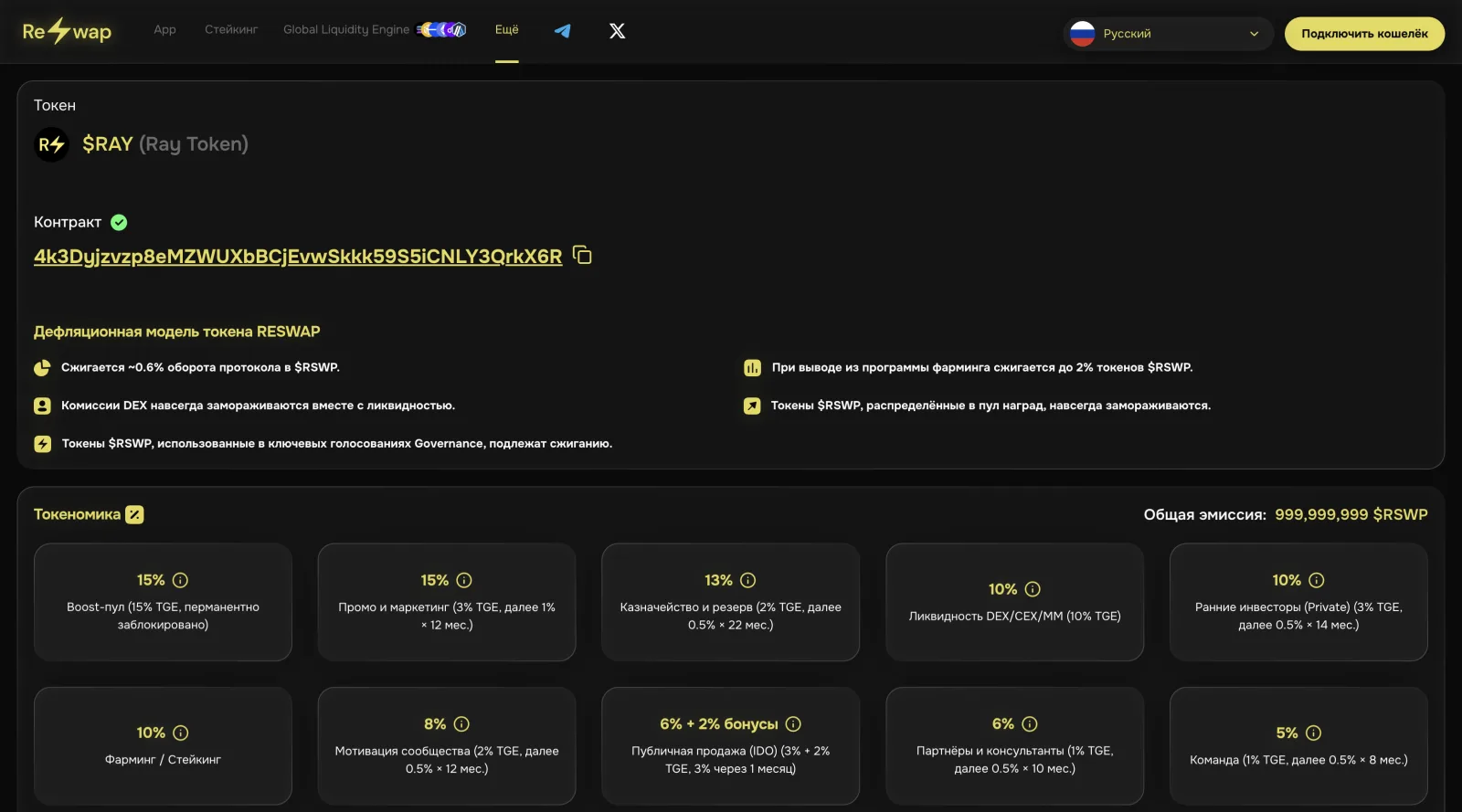Click the Boost-пул allocation card
Screen dimensions: 1462x812
coord(163,602)
